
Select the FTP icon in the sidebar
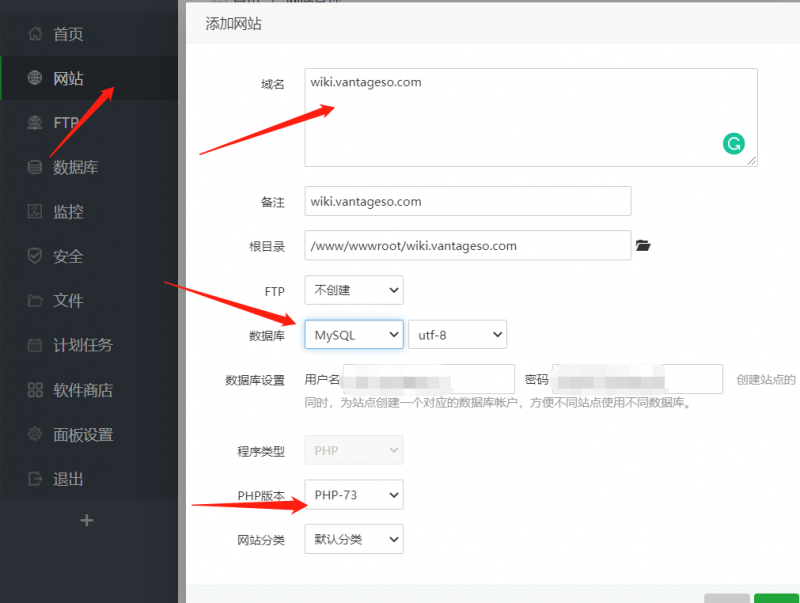(35, 123)
